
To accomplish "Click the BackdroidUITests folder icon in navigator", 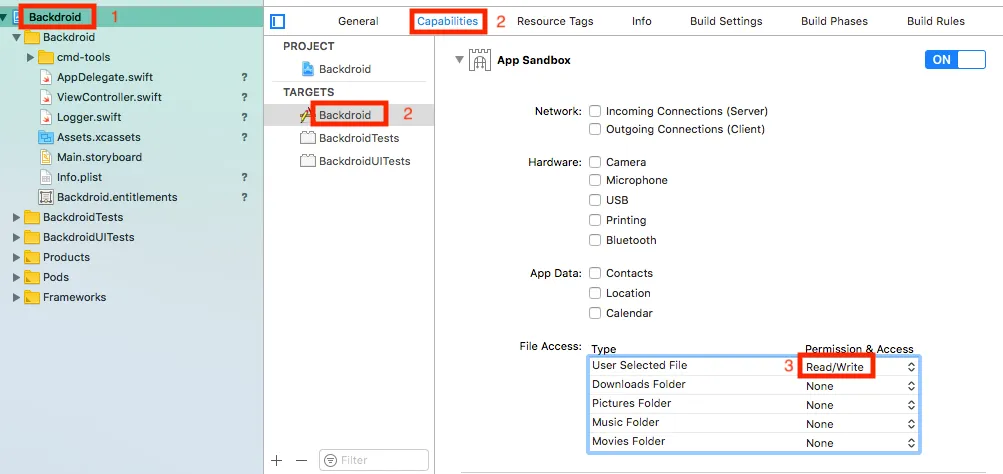I will (32, 237).
